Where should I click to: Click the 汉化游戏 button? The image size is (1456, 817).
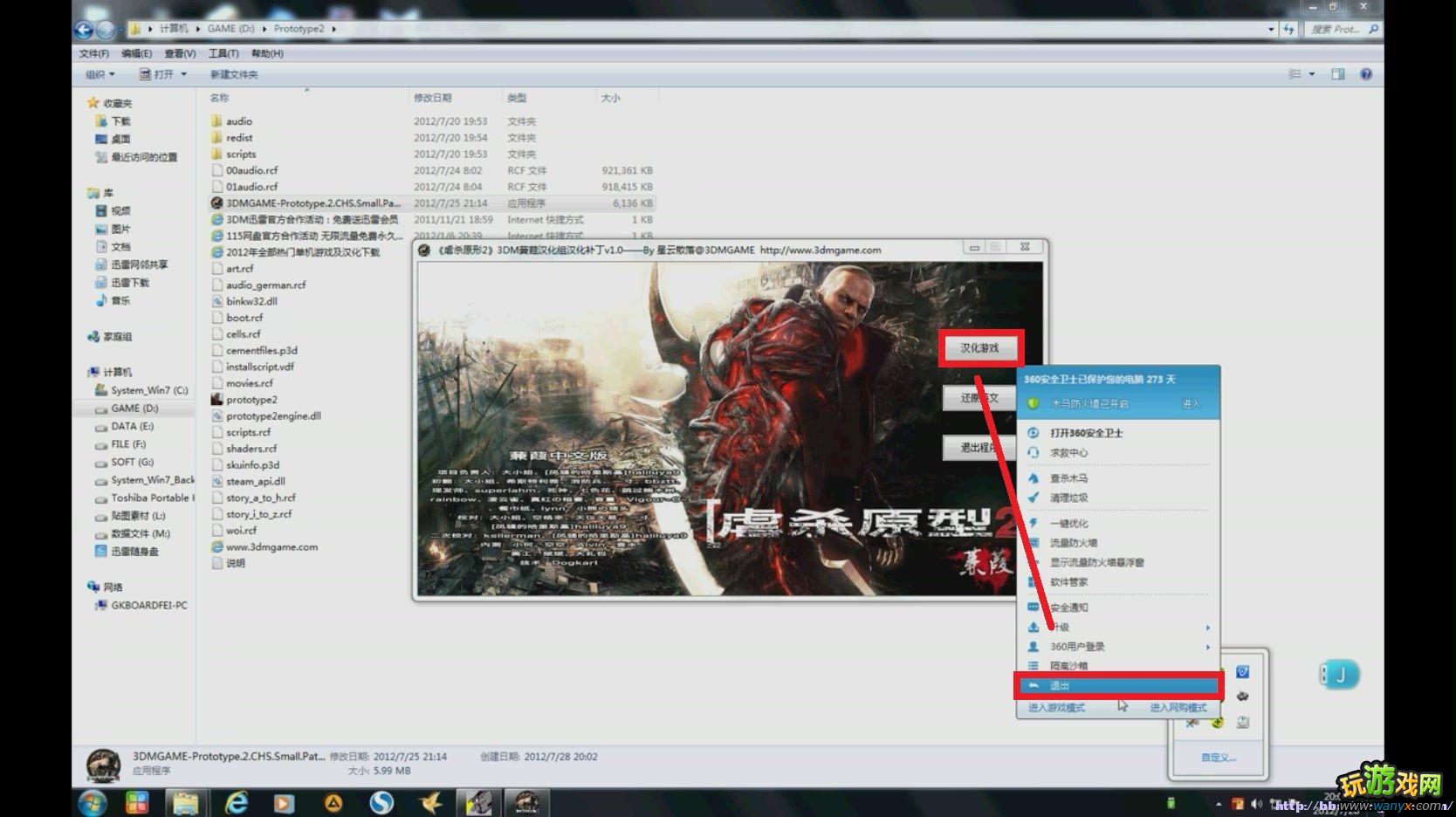pyautogui.click(x=979, y=348)
